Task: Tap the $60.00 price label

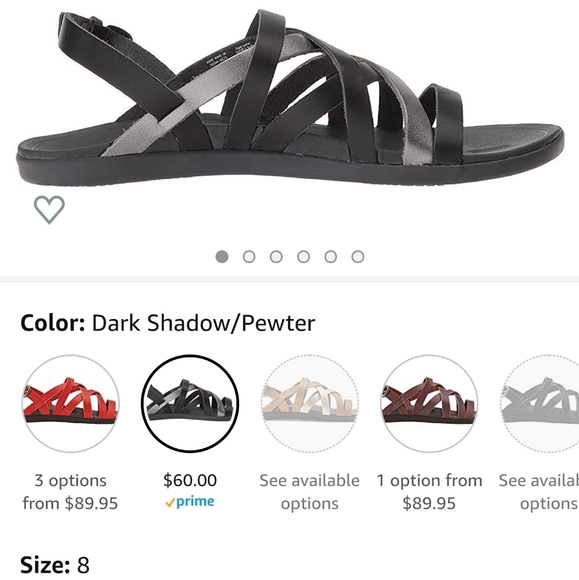Action: [x=190, y=480]
